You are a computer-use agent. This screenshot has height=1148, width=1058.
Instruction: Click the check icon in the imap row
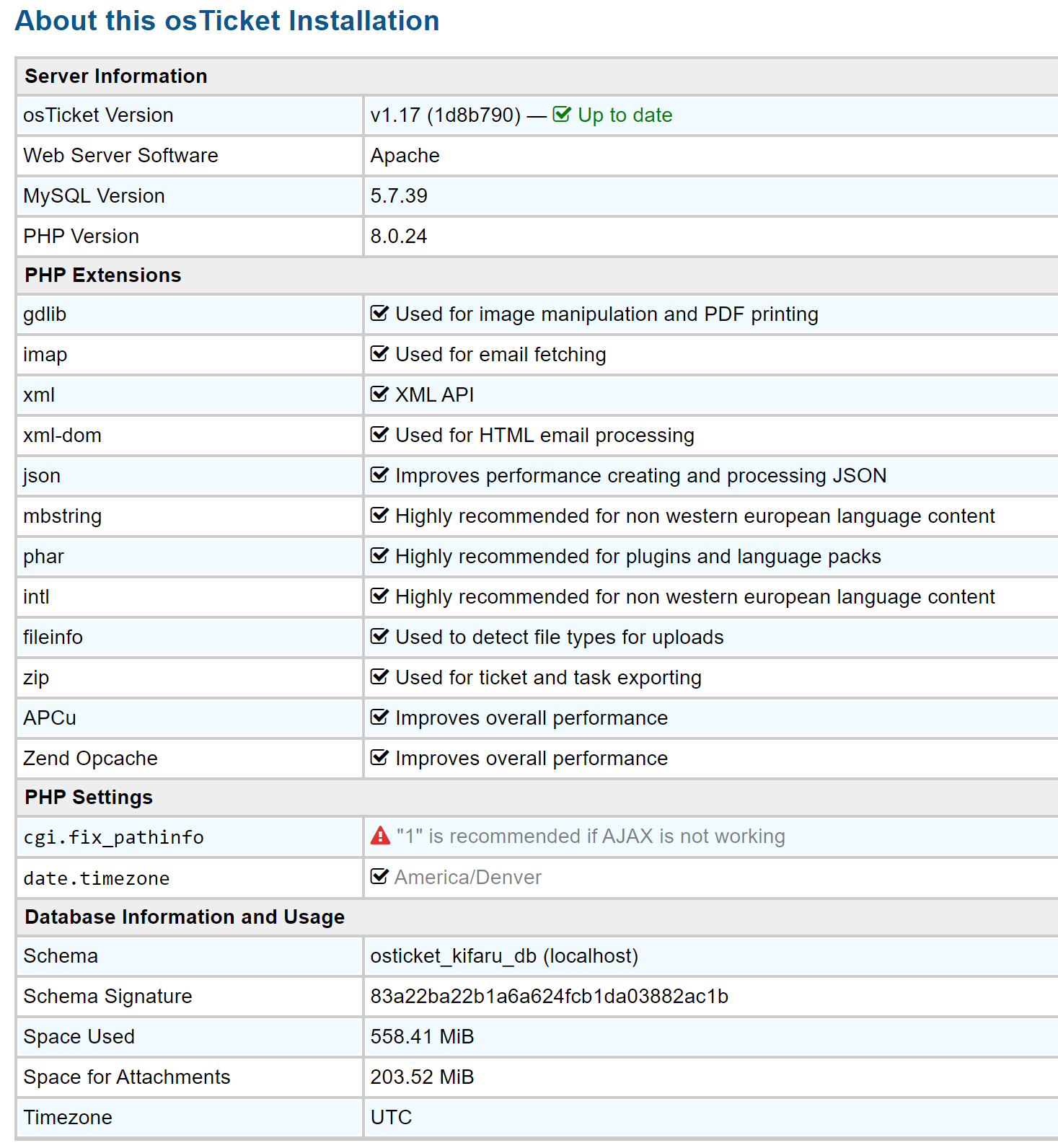coord(379,354)
